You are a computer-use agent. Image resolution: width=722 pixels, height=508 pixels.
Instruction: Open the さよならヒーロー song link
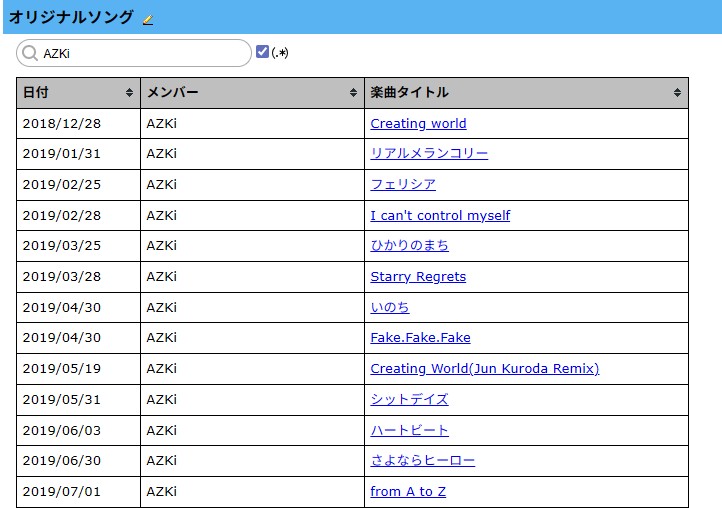(422, 461)
